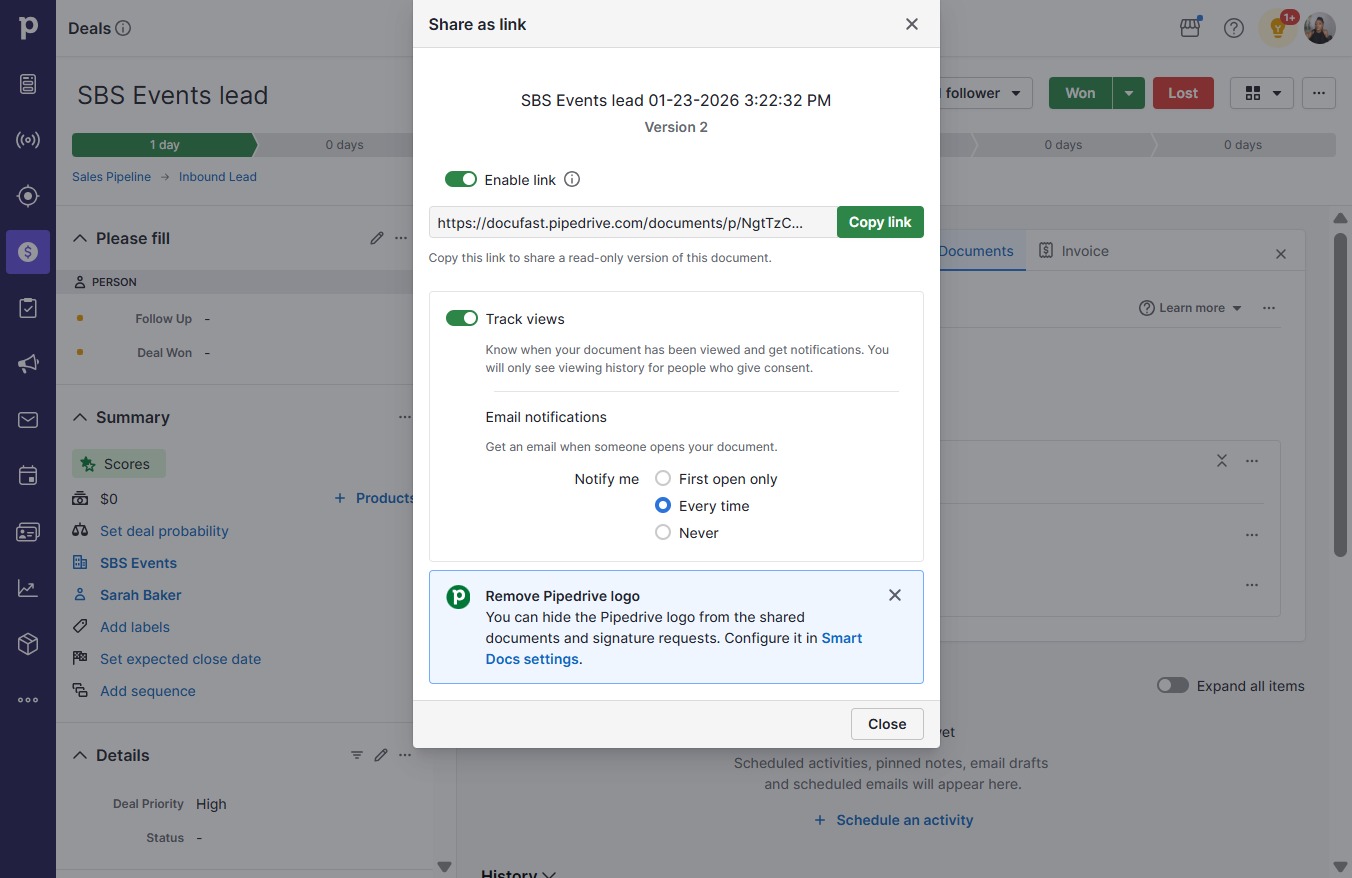Edit the Details section with pencil
The width and height of the screenshot is (1352, 878).
pos(381,755)
